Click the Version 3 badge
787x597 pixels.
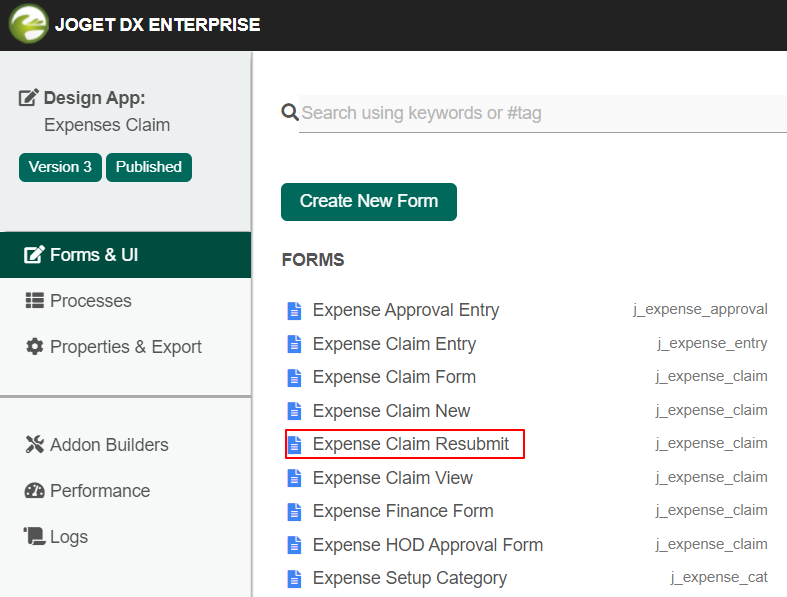click(x=60, y=167)
